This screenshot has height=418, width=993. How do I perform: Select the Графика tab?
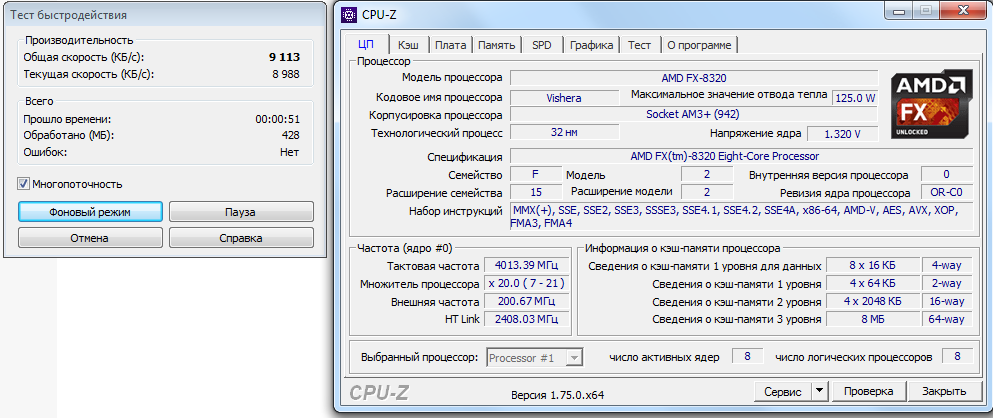591,45
